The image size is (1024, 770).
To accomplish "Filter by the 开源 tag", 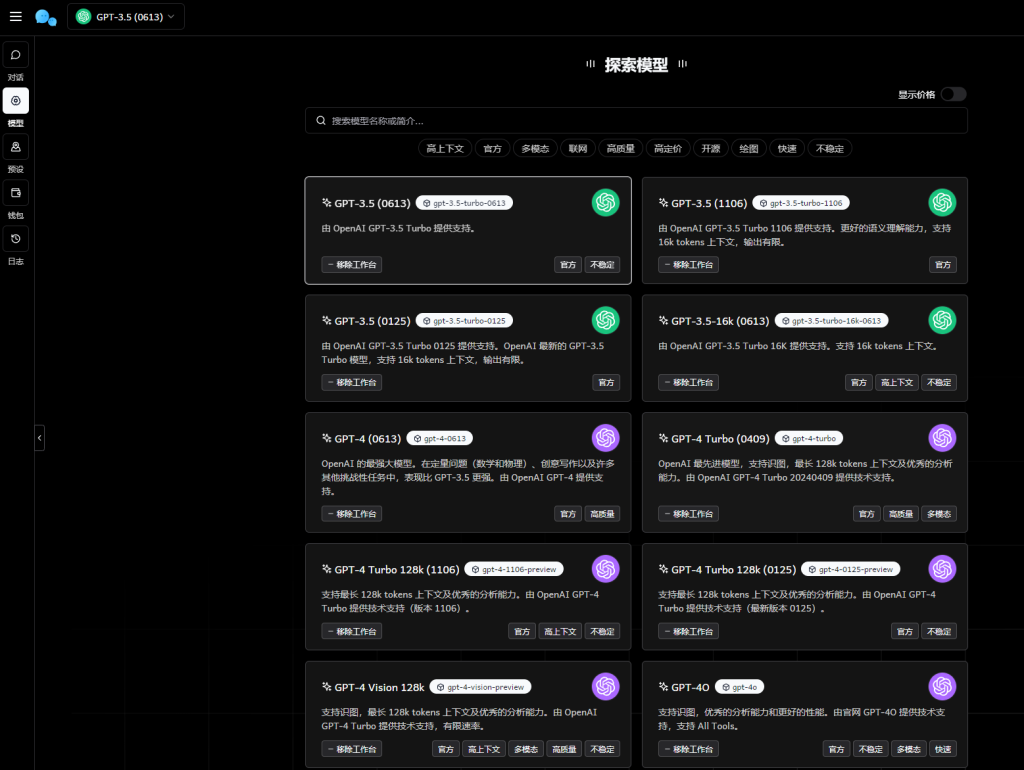I will point(711,149).
